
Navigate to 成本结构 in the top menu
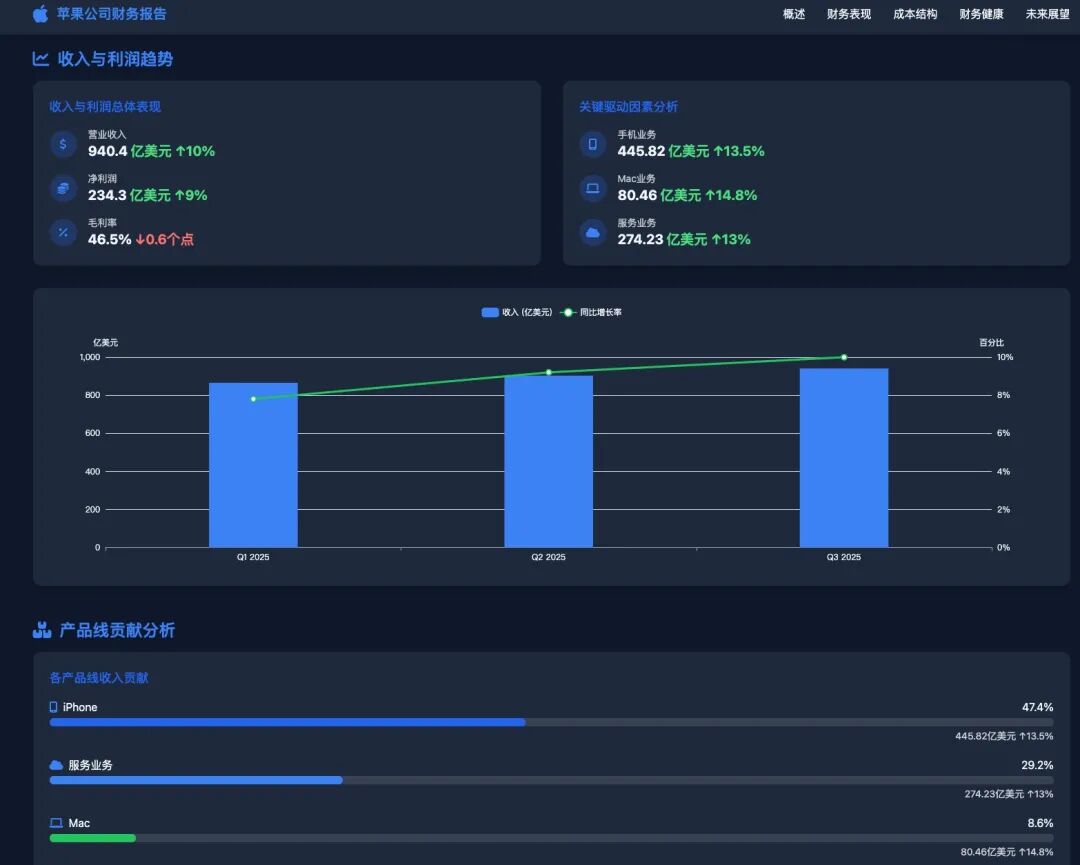pos(915,14)
